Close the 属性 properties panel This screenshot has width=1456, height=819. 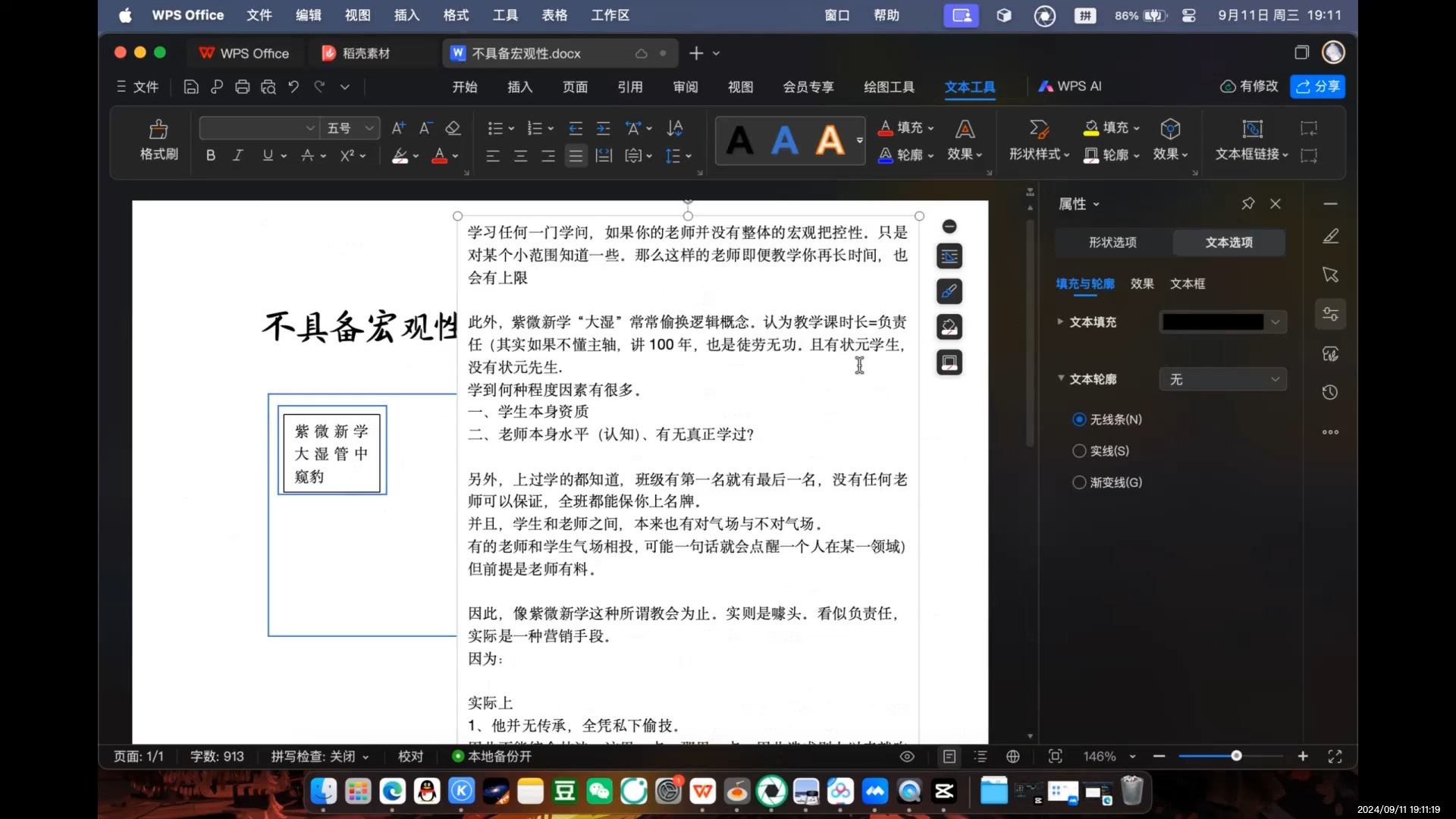point(1276,203)
